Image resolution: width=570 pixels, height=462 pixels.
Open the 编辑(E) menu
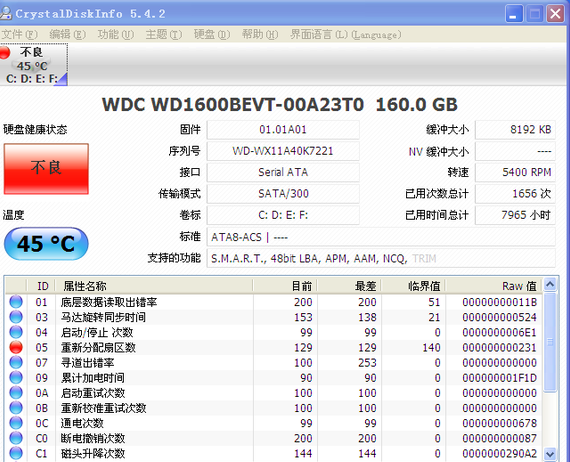point(68,35)
